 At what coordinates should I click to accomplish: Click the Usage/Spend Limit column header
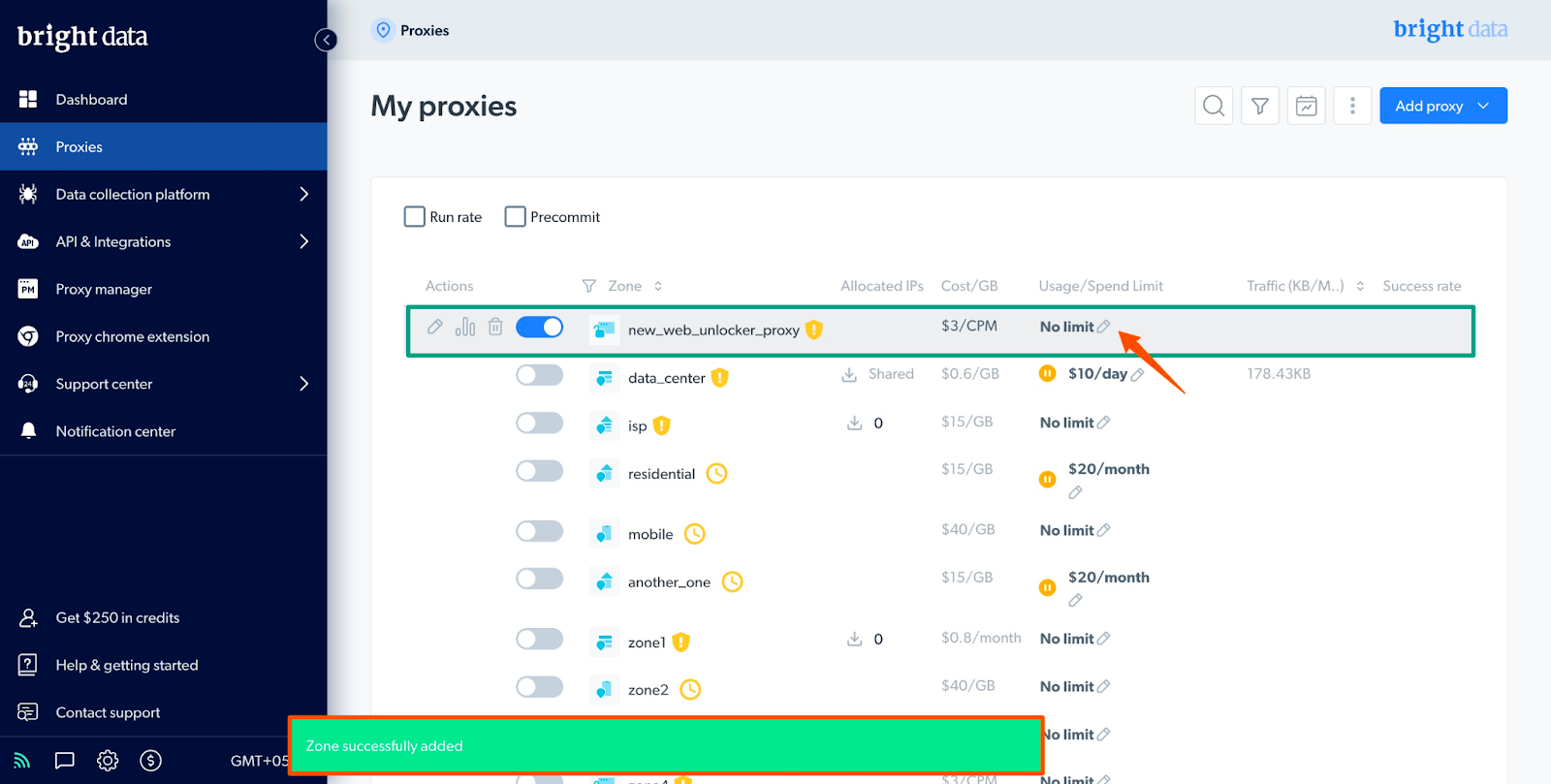(1100, 286)
